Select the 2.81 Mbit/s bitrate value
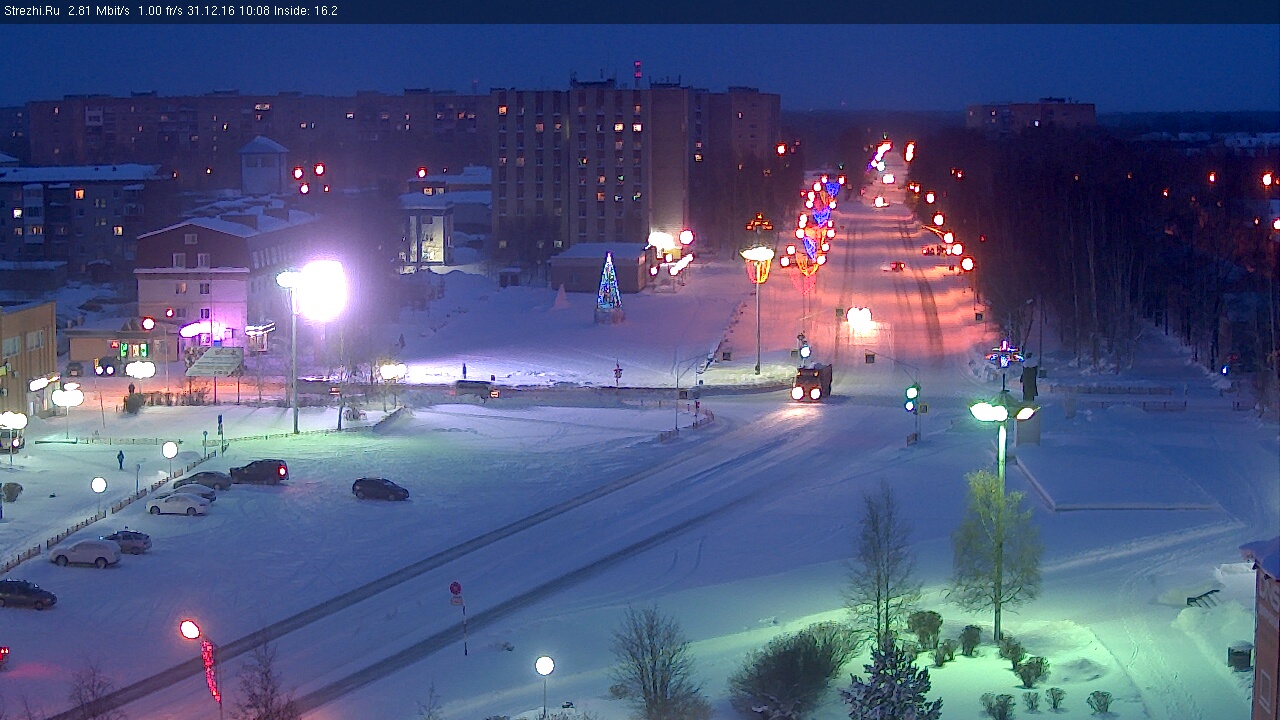 [98, 11]
